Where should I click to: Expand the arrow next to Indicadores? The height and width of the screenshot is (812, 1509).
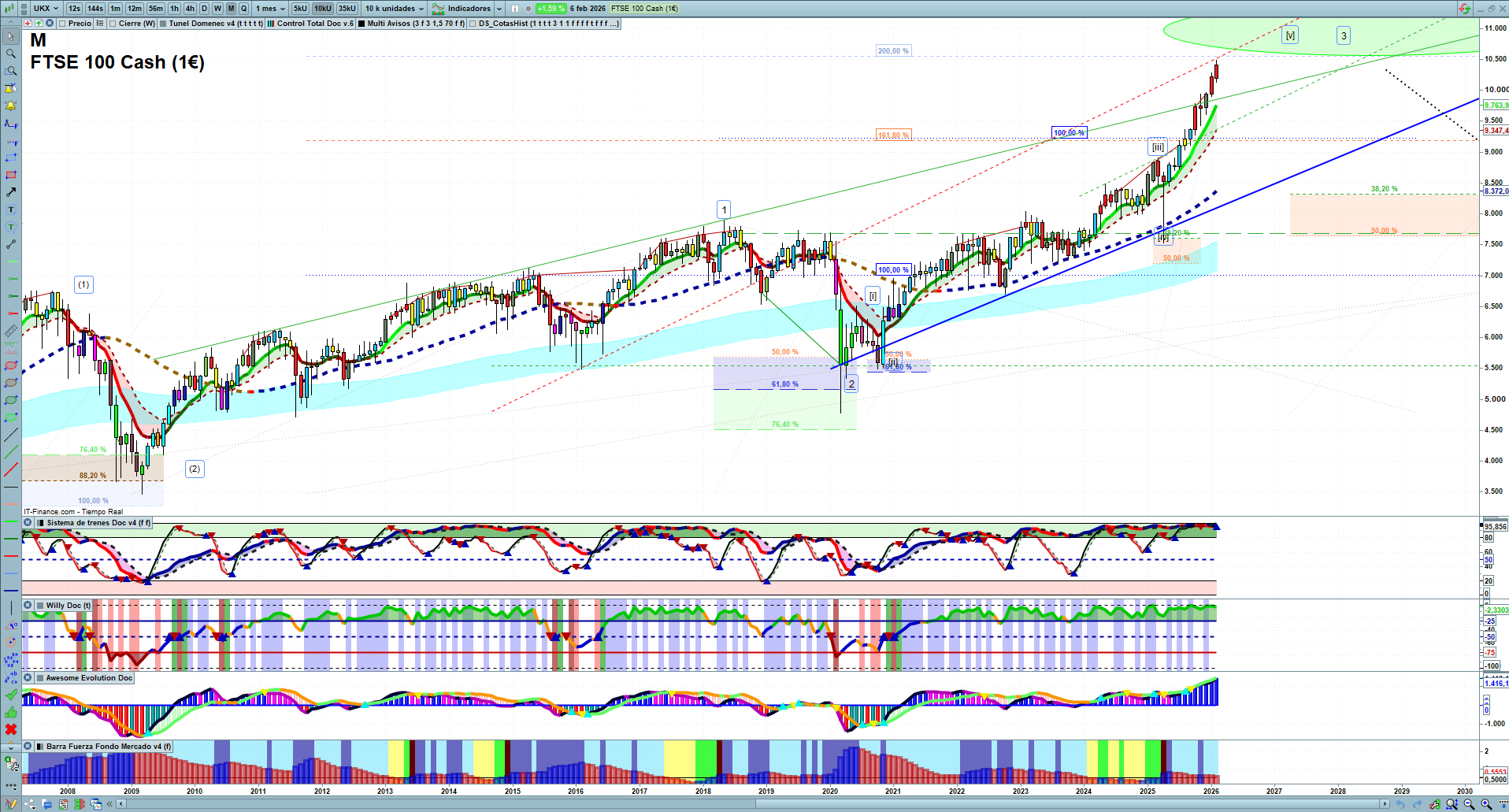499,9
